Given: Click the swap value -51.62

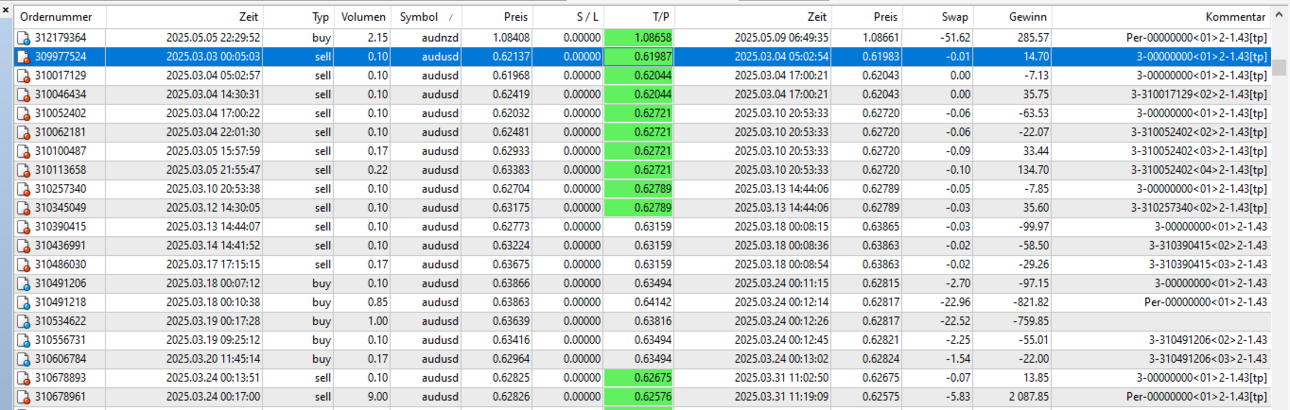Looking at the screenshot, I should 953,37.
